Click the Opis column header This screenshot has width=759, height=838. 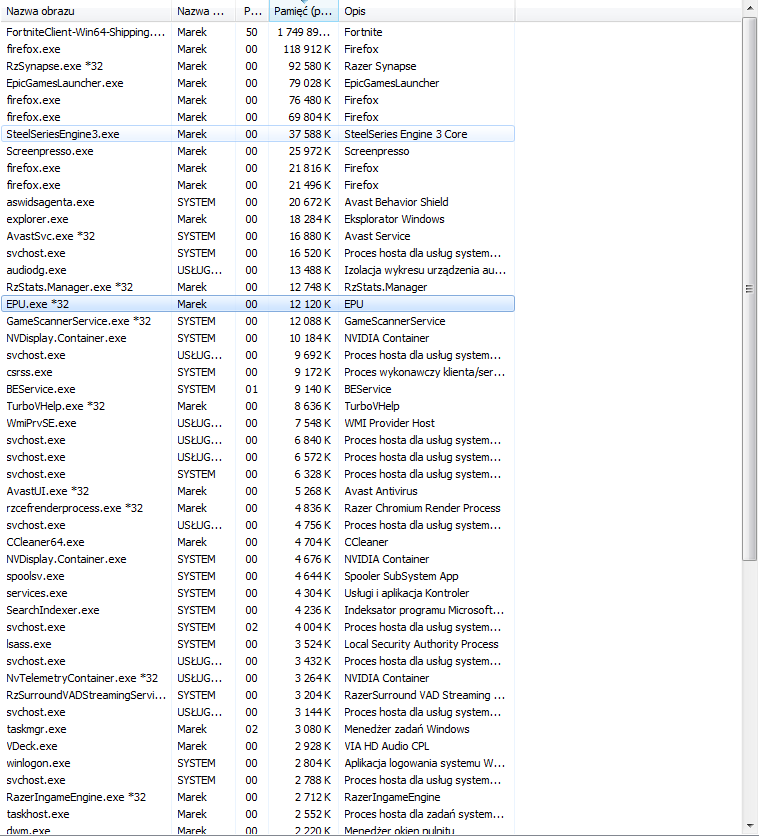[x=427, y=11]
